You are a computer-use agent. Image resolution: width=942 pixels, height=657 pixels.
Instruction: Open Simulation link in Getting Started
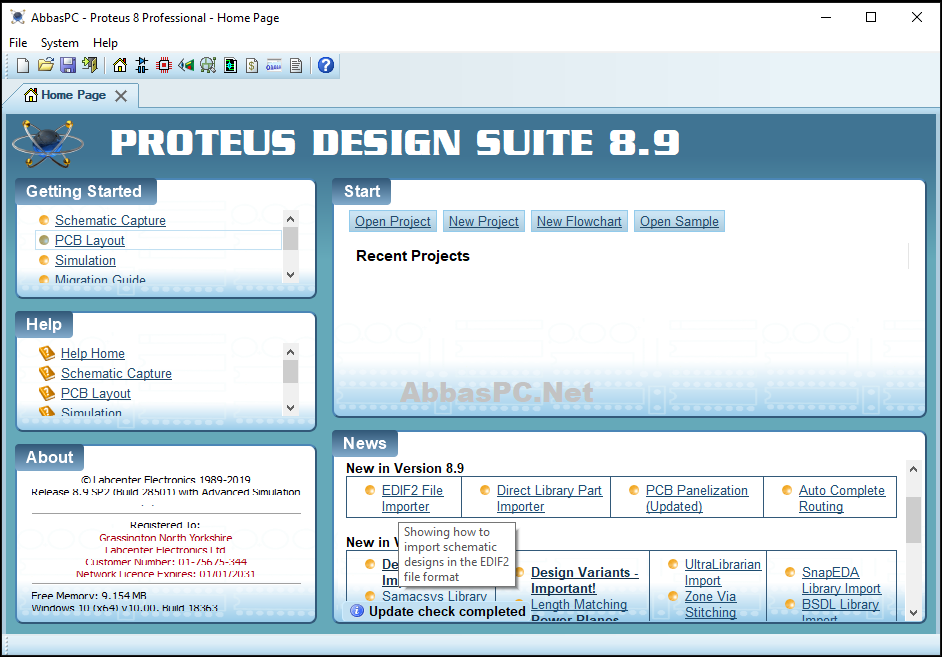[x=85, y=260]
